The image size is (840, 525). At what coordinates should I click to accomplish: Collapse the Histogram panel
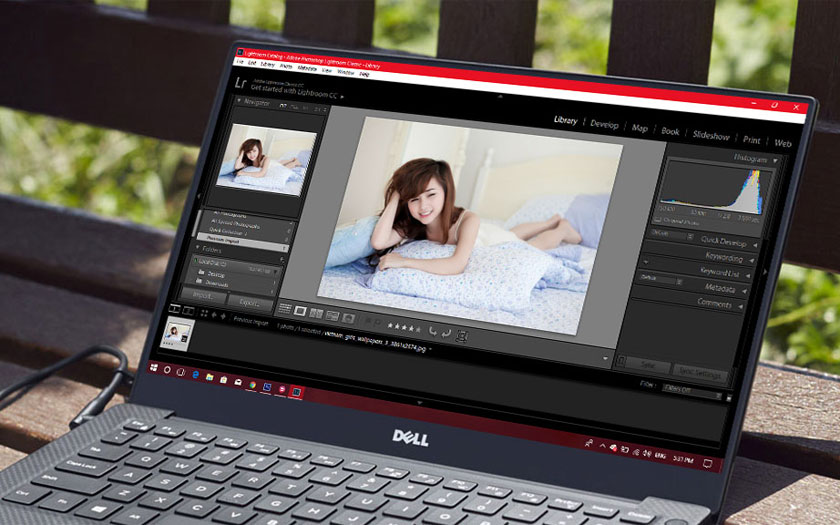(x=776, y=161)
